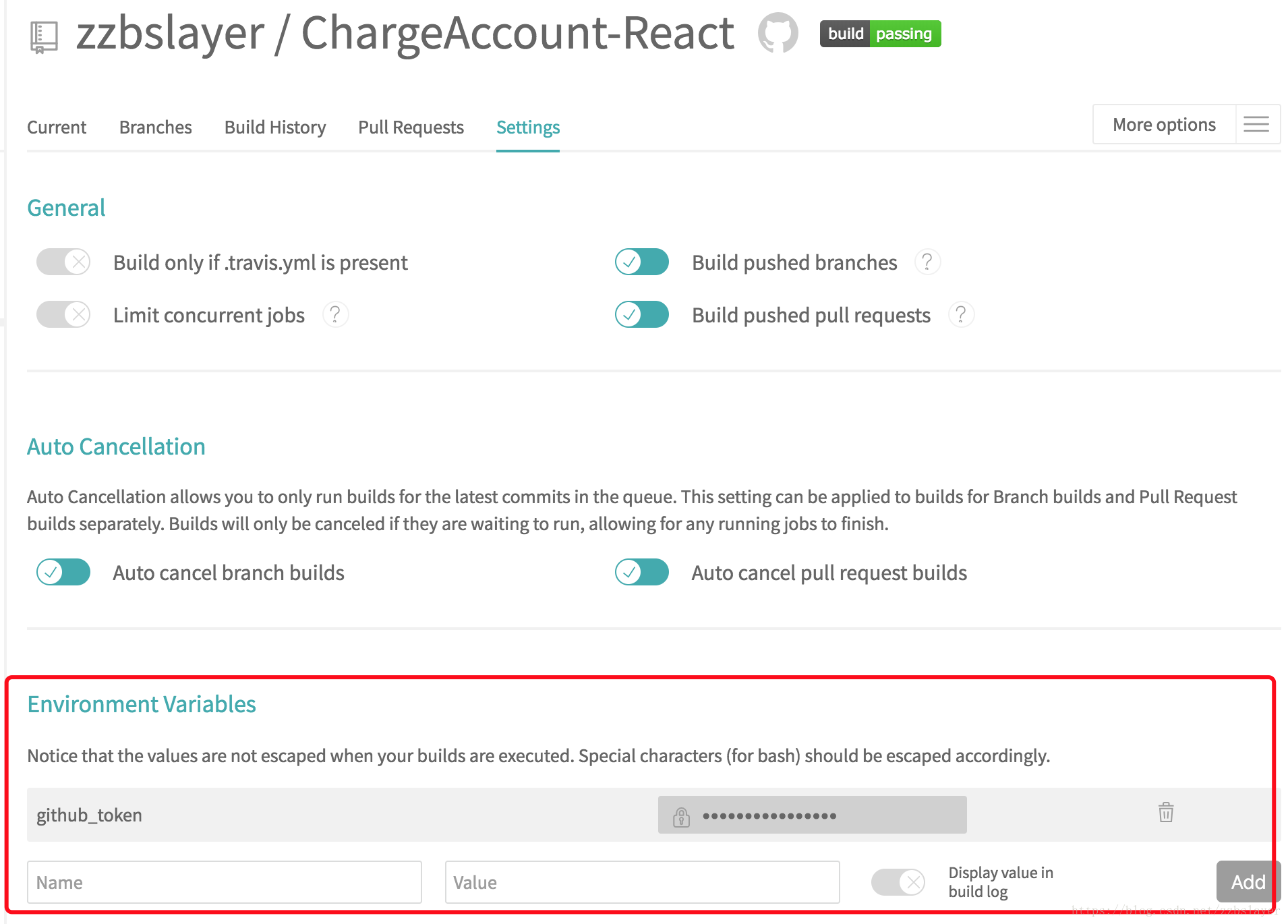Open the Pull Requests tab
The image size is (1288, 924).
[x=411, y=127]
